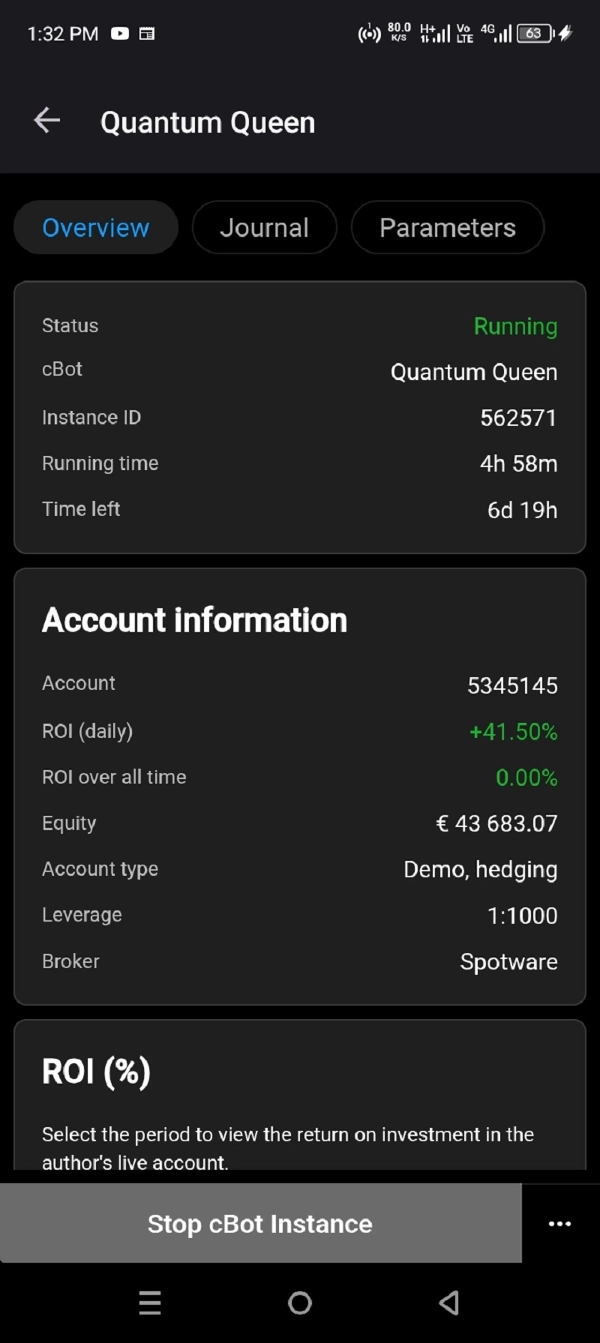
Task: Tap the ROI (%) section heading
Action: [96, 1072]
